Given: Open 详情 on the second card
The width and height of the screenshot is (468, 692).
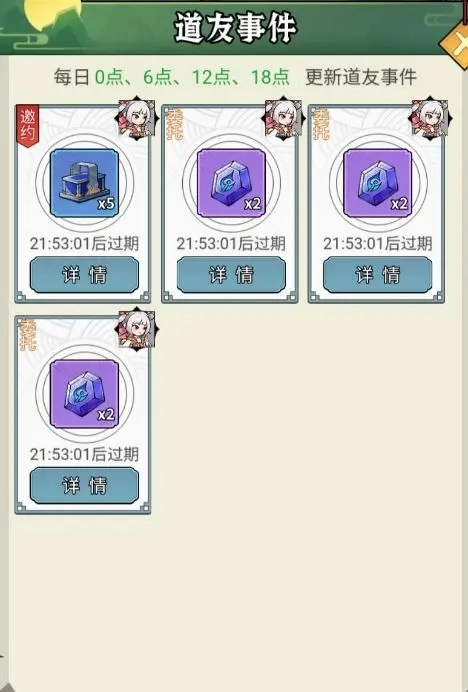Looking at the screenshot, I should pyautogui.click(x=231, y=275).
